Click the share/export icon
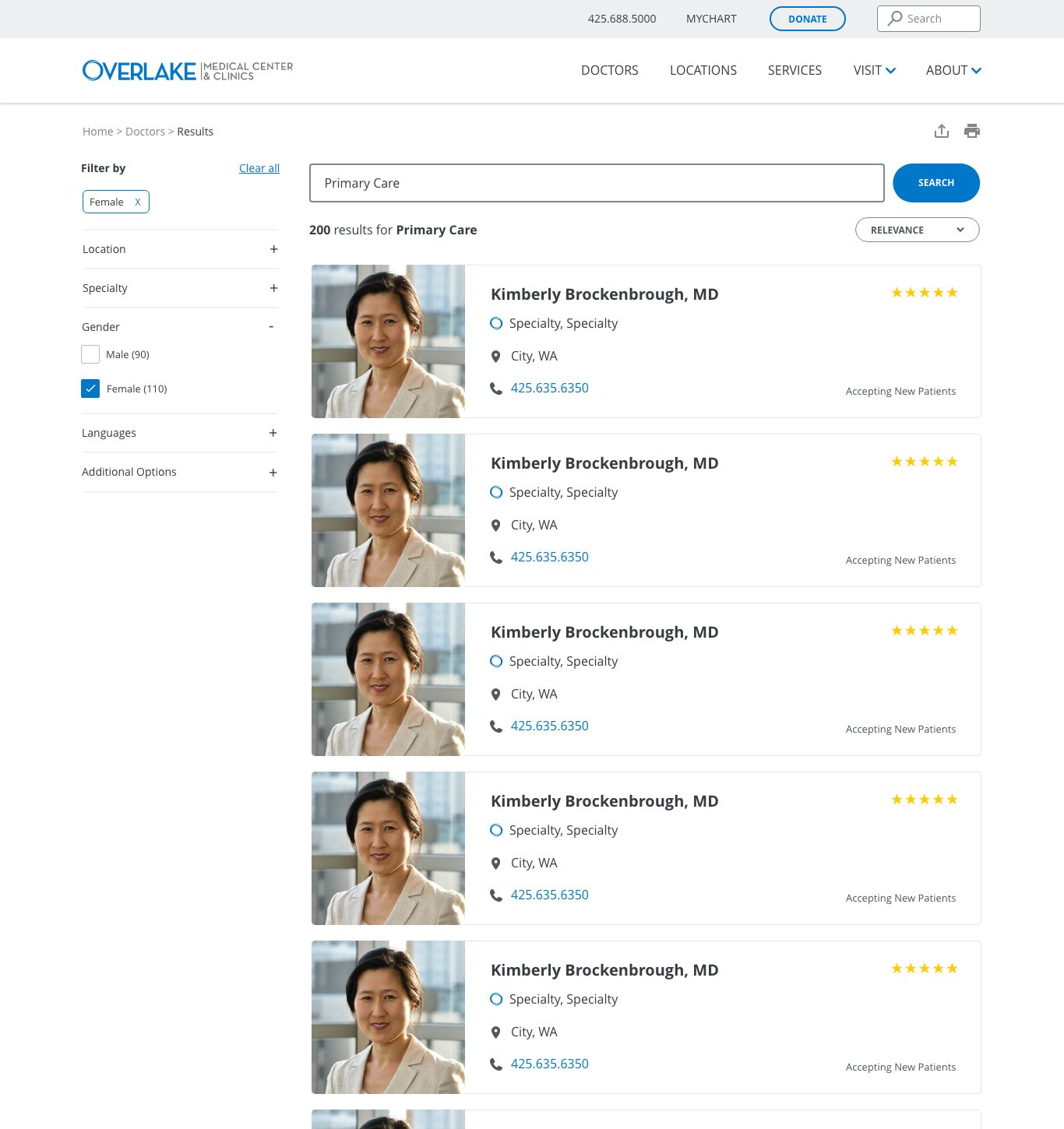Viewport: 1064px width, 1129px height. point(942,131)
